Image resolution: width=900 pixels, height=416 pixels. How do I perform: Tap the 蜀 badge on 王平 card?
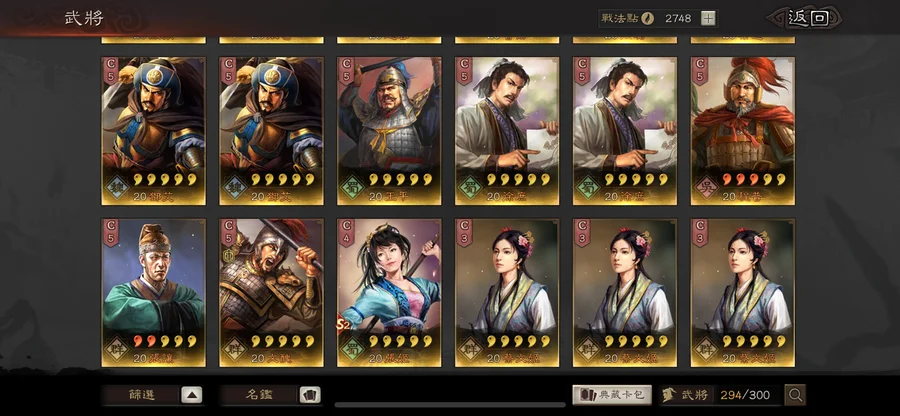pyautogui.click(x=351, y=186)
